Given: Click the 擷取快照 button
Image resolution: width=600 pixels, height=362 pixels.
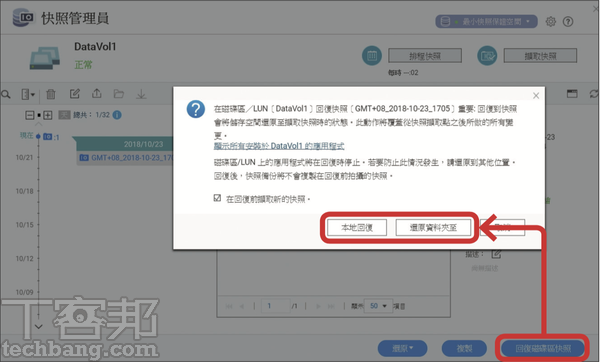Looking at the screenshot, I should pos(540,56).
